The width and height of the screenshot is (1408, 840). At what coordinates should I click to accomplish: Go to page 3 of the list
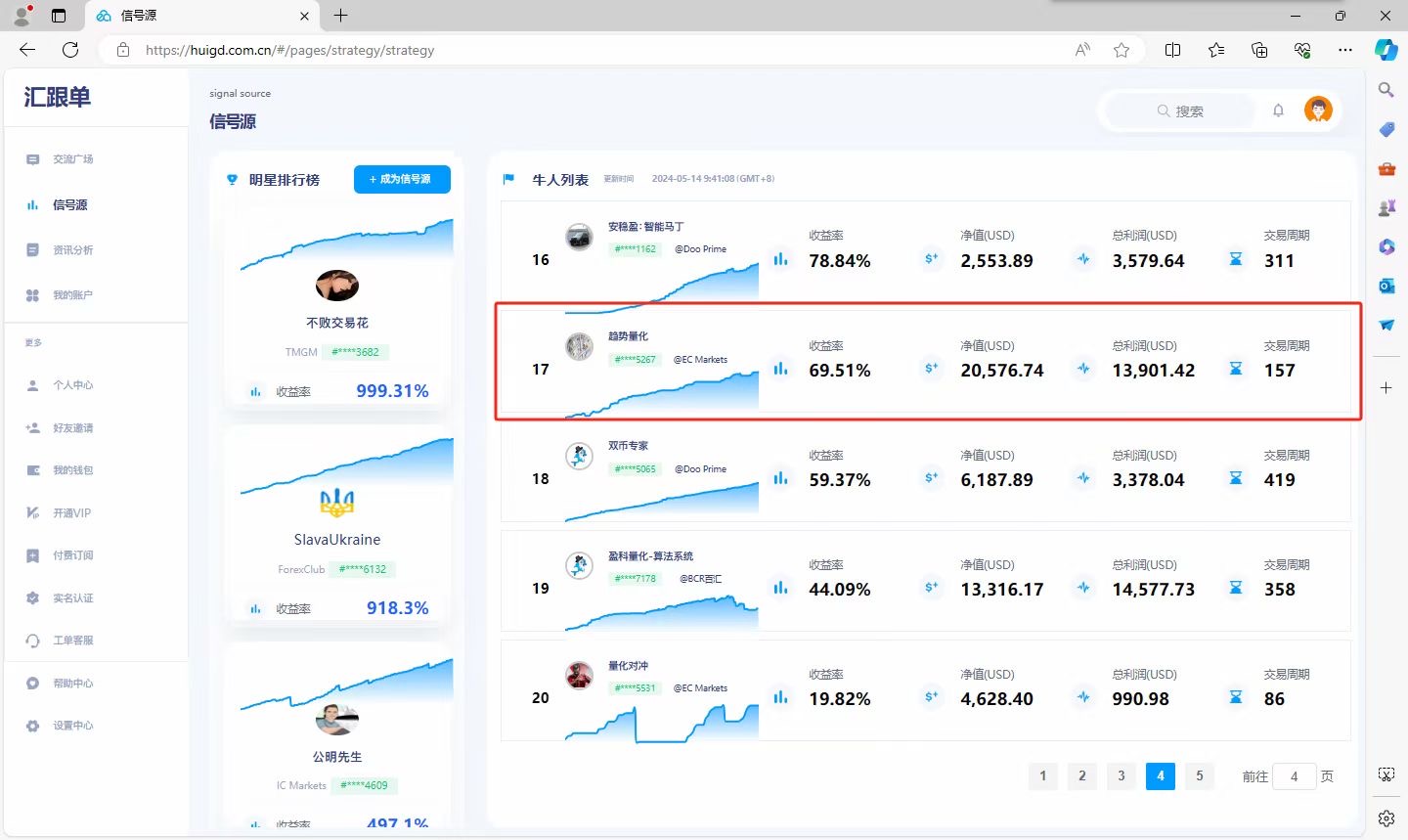(1122, 776)
